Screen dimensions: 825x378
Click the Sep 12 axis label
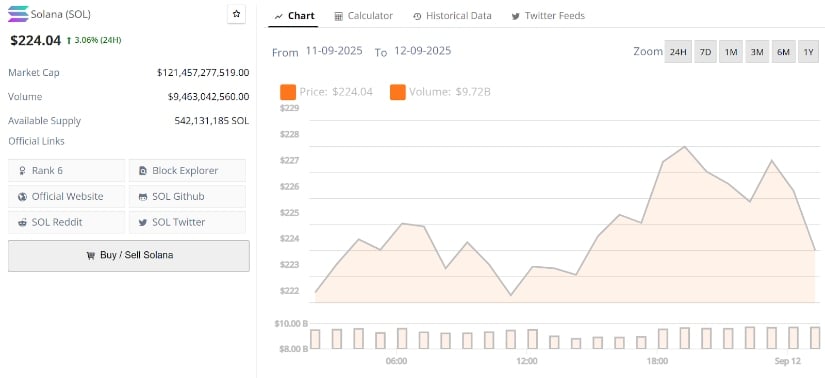(x=788, y=361)
